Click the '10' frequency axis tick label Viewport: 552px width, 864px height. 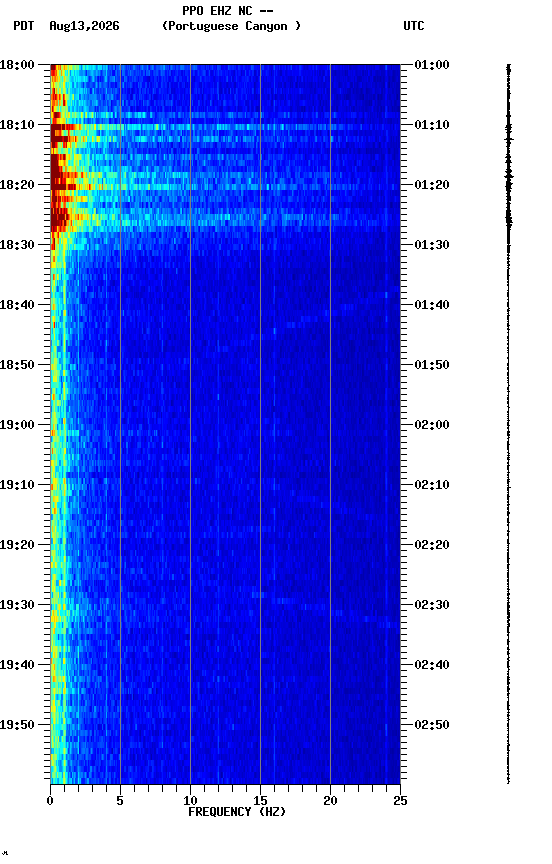[190, 801]
